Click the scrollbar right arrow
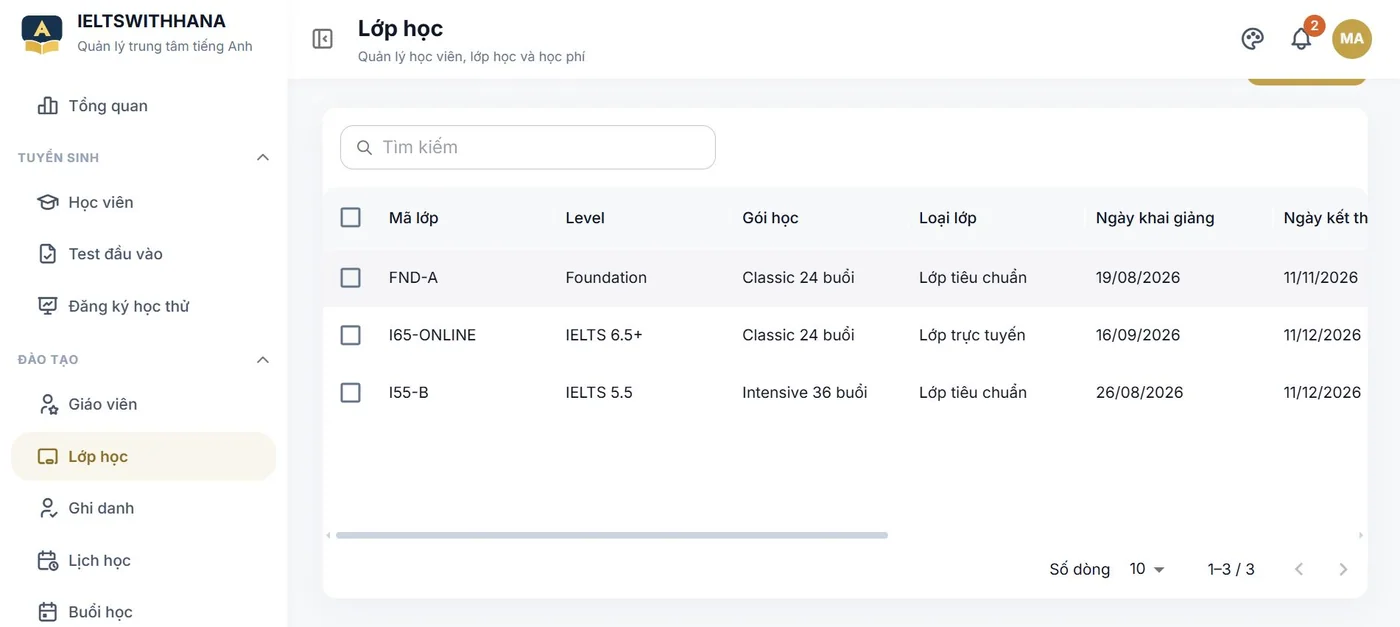 pos(1361,535)
